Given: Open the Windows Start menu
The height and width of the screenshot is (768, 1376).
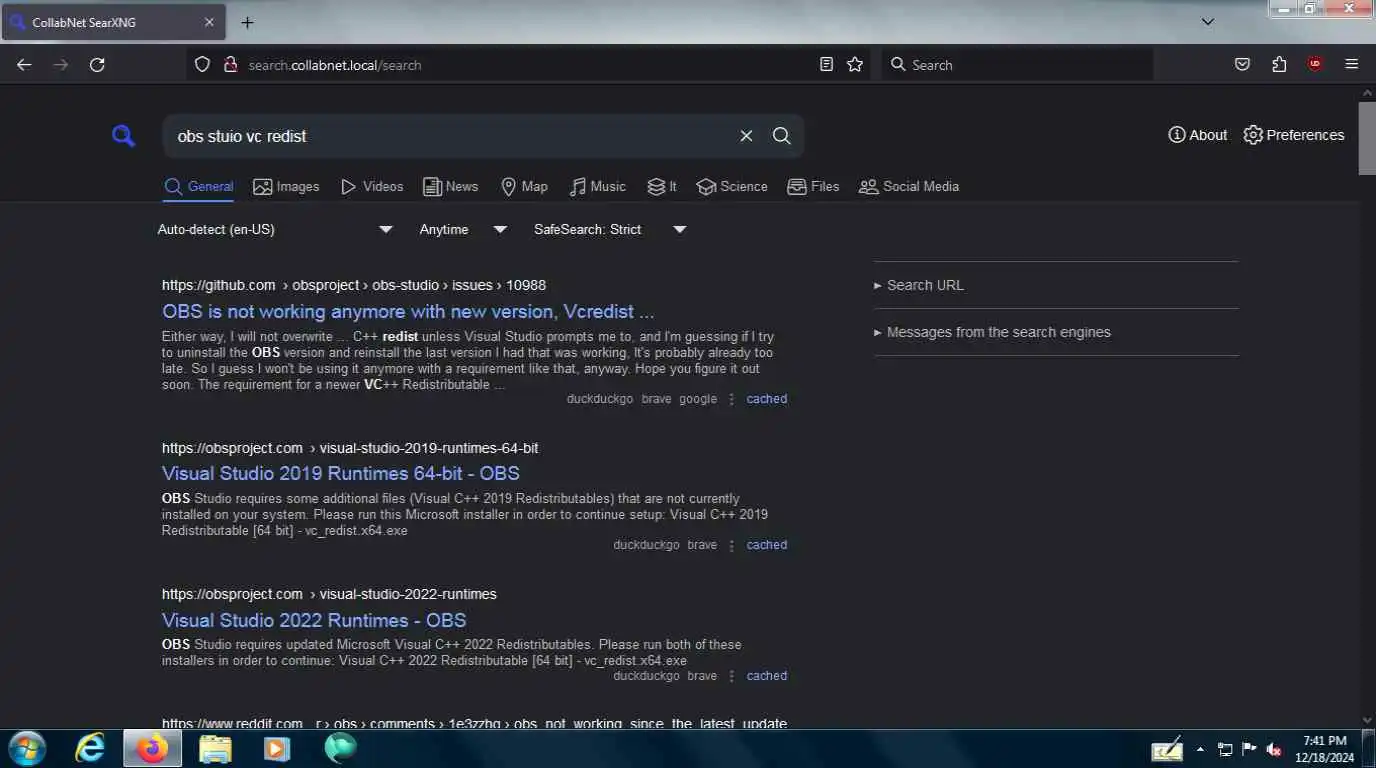Looking at the screenshot, I should (x=25, y=748).
